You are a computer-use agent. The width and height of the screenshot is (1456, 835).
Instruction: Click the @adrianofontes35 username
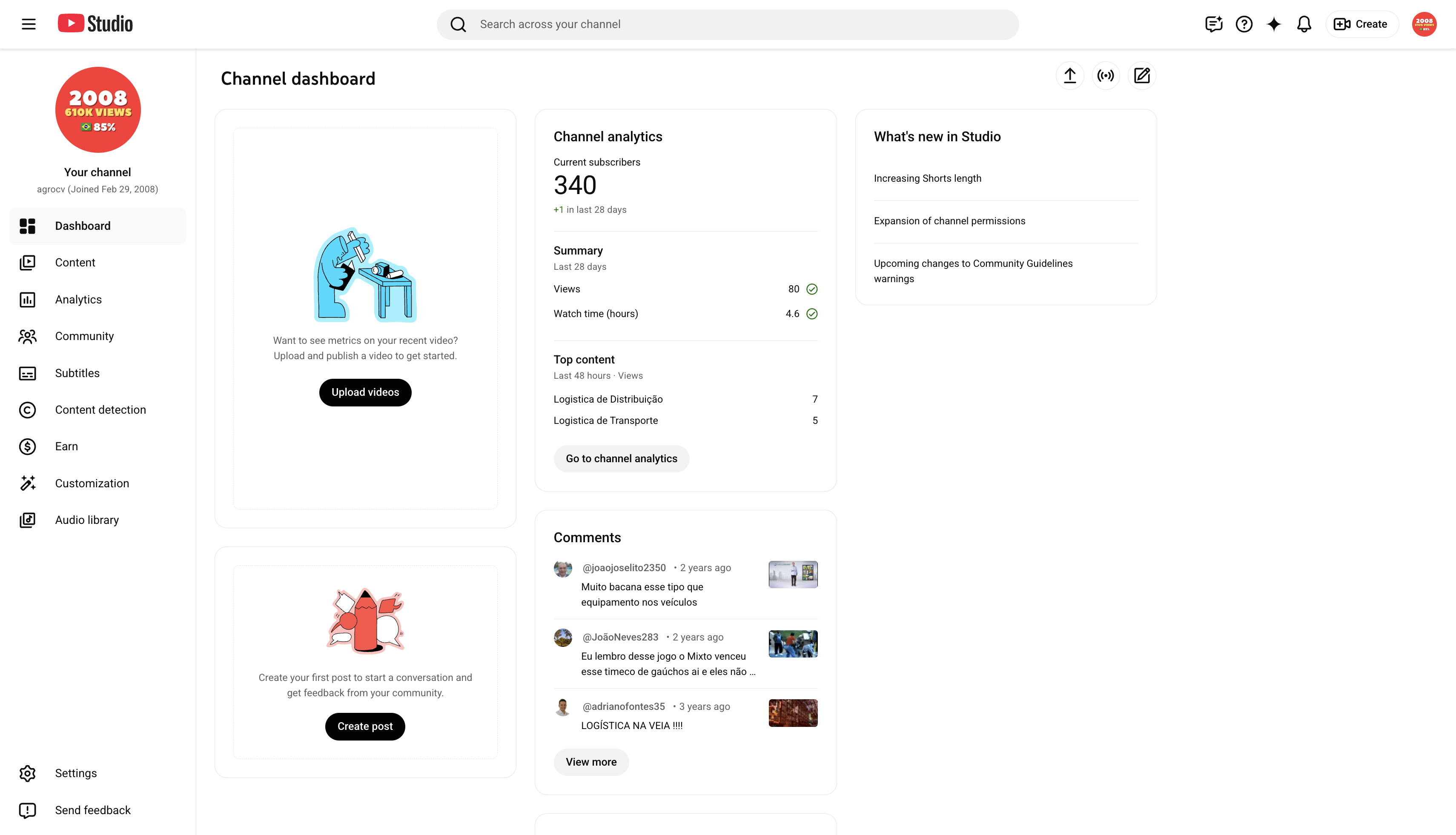pyautogui.click(x=624, y=706)
